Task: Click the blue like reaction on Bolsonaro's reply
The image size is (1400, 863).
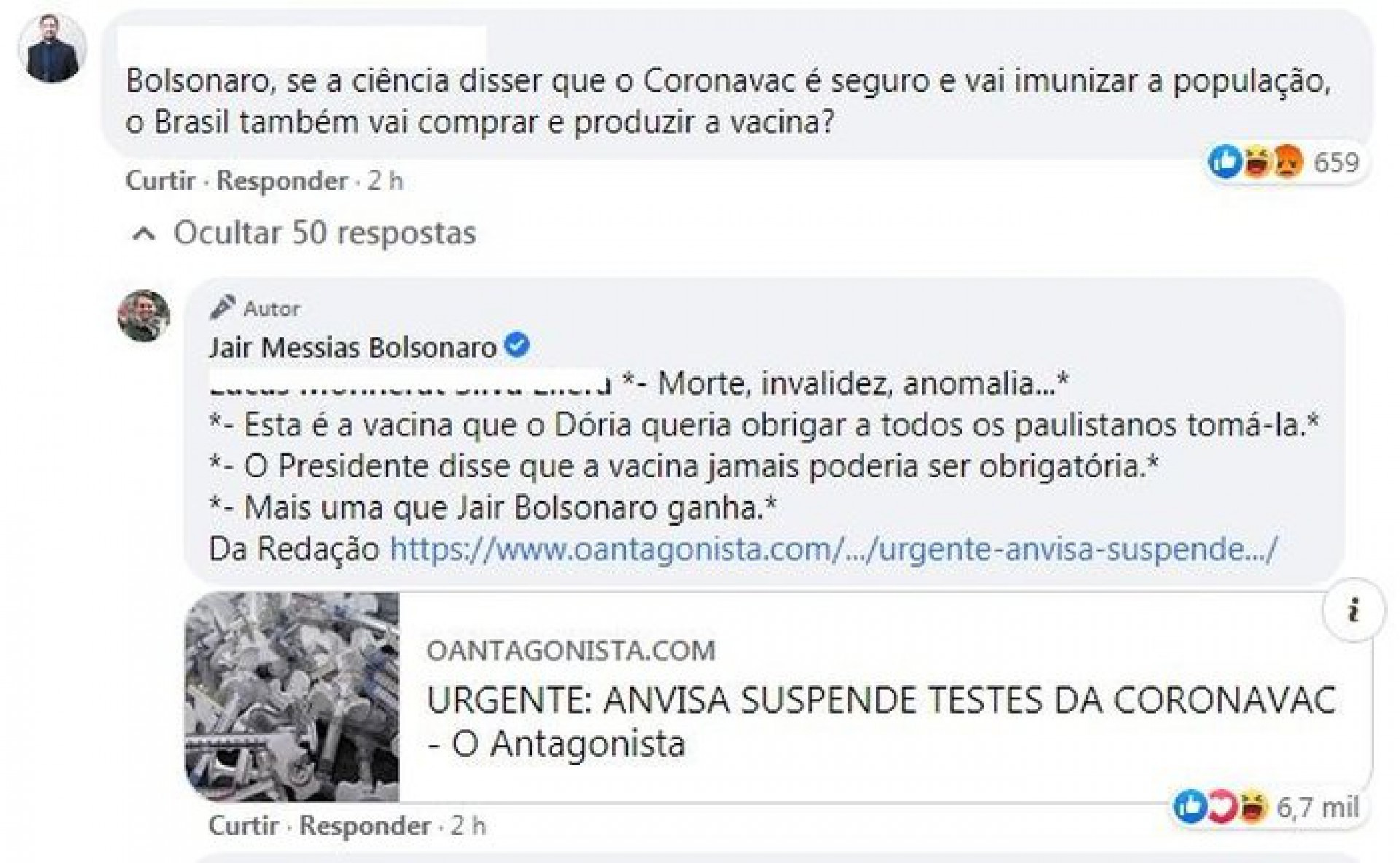Action: (x=1190, y=807)
